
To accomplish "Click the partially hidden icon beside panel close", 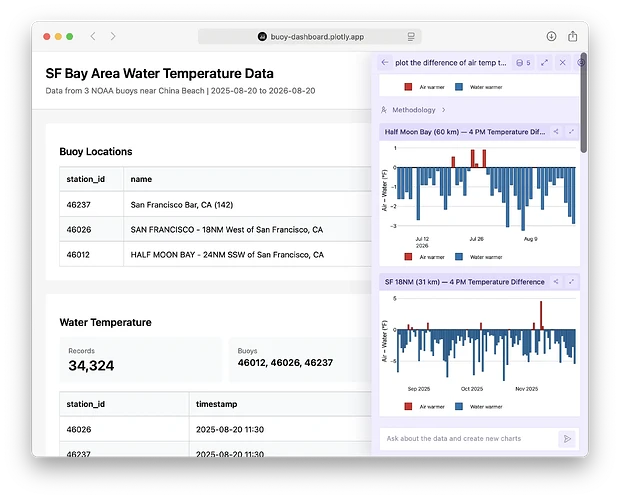I will coord(579,62).
